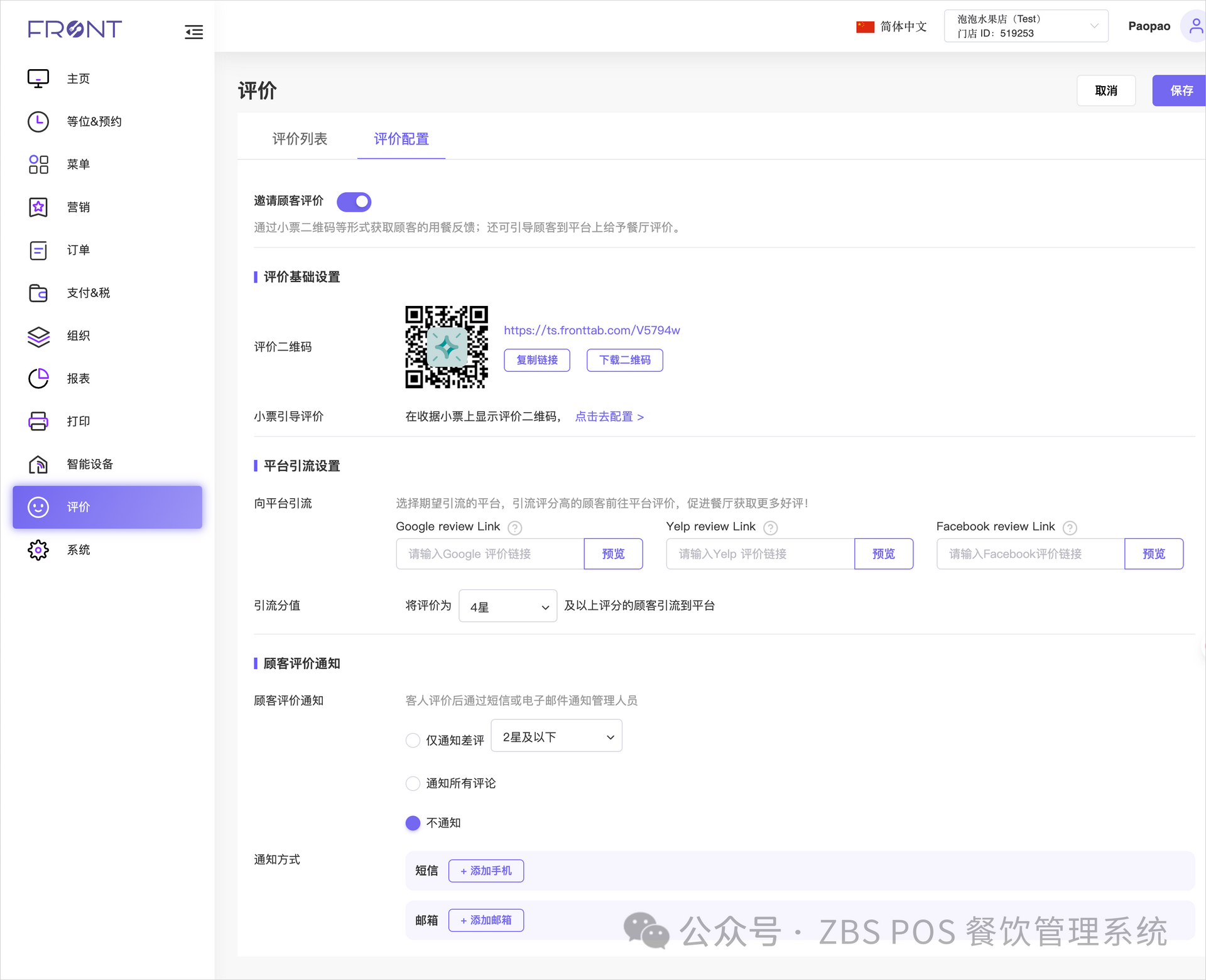The height and width of the screenshot is (980, 1206).
Task: Open the 泡泡水果店 store selector dropdown
Action: coord(1026,26)
